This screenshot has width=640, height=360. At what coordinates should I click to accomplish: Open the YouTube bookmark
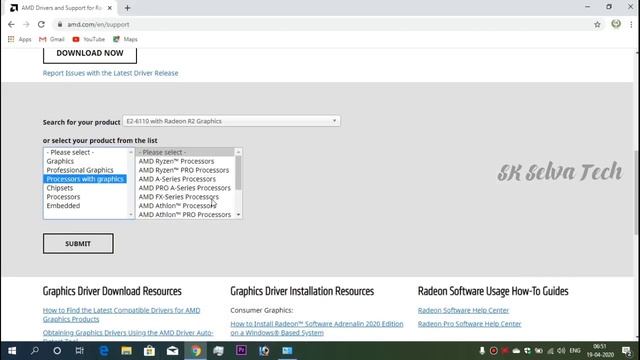tap(89, 39)
